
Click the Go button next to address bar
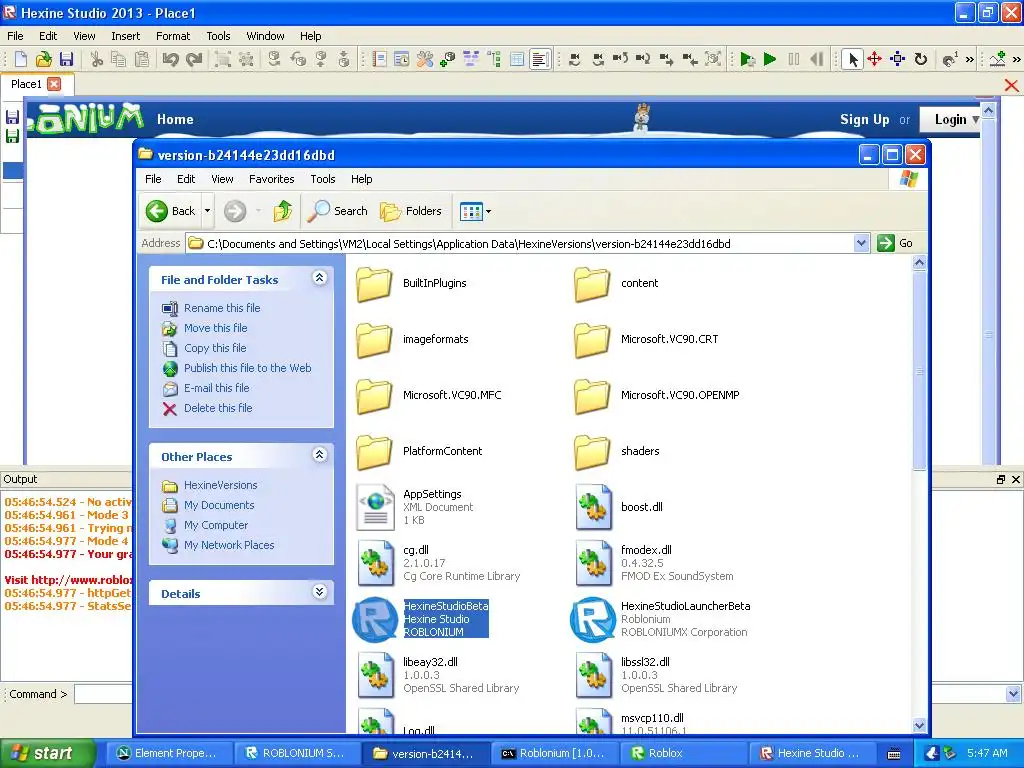(x=895, y=243)
